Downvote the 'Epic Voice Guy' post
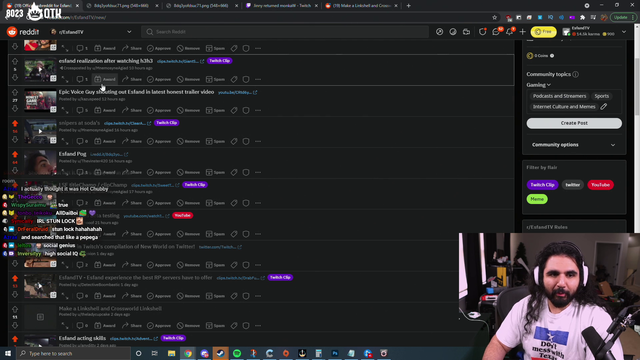The image size is (640, 360). point(15,108)
